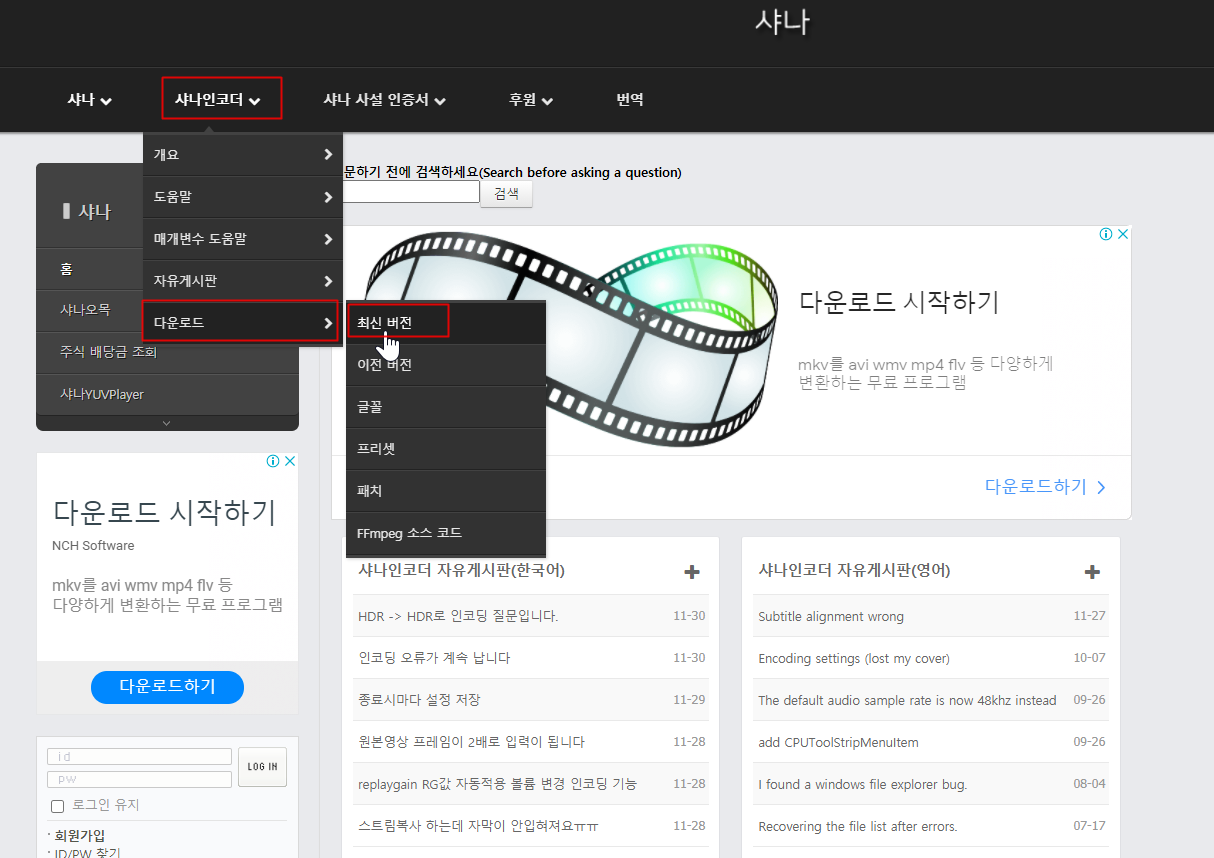
Task: Click FFmpeg 소스 코드 in the submenu
Action: tap(446, 533)
